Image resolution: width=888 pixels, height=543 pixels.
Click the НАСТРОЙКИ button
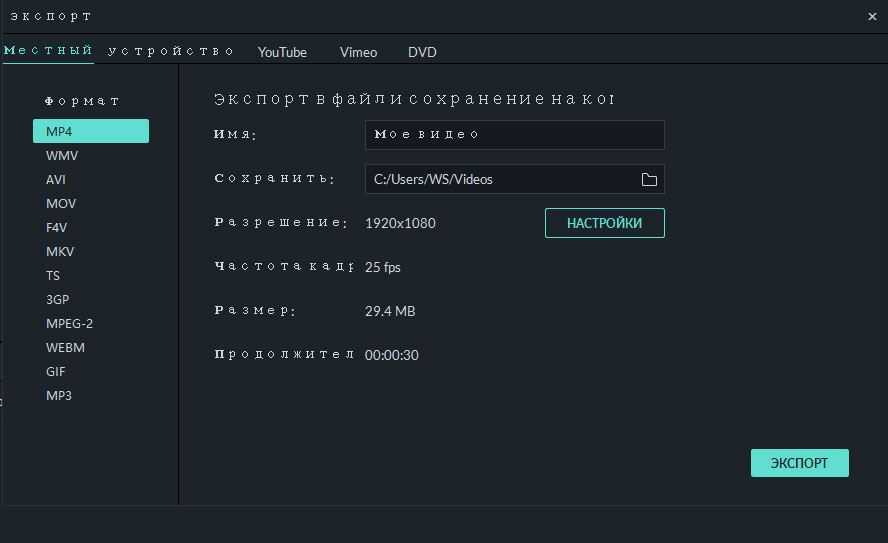coord(604,223)
